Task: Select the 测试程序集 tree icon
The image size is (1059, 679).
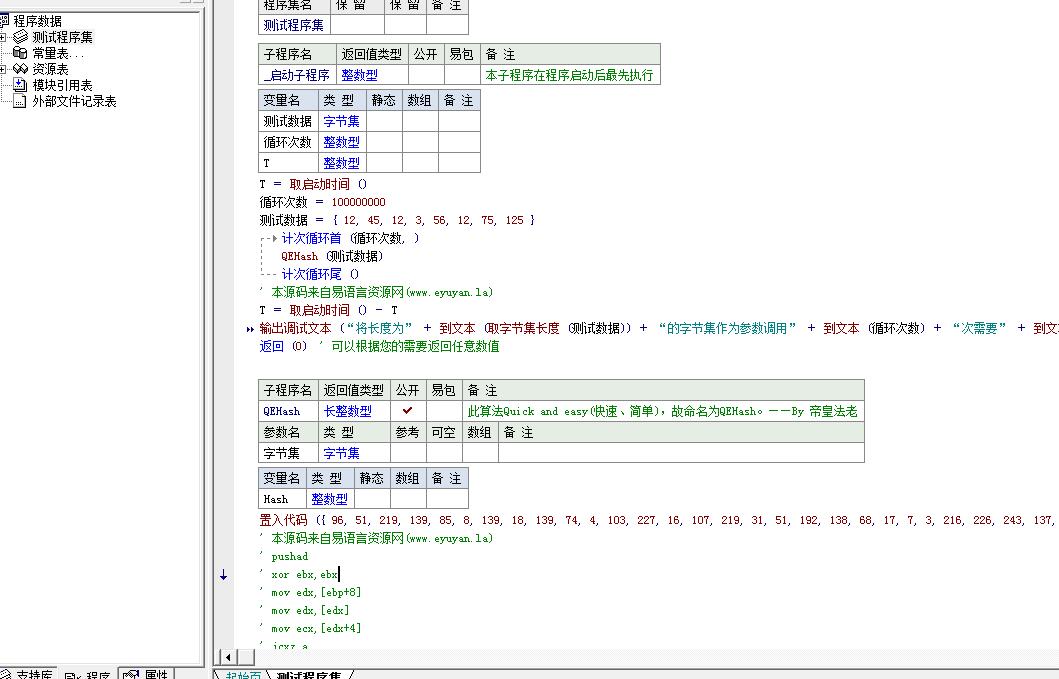Action: coord(20,36)
